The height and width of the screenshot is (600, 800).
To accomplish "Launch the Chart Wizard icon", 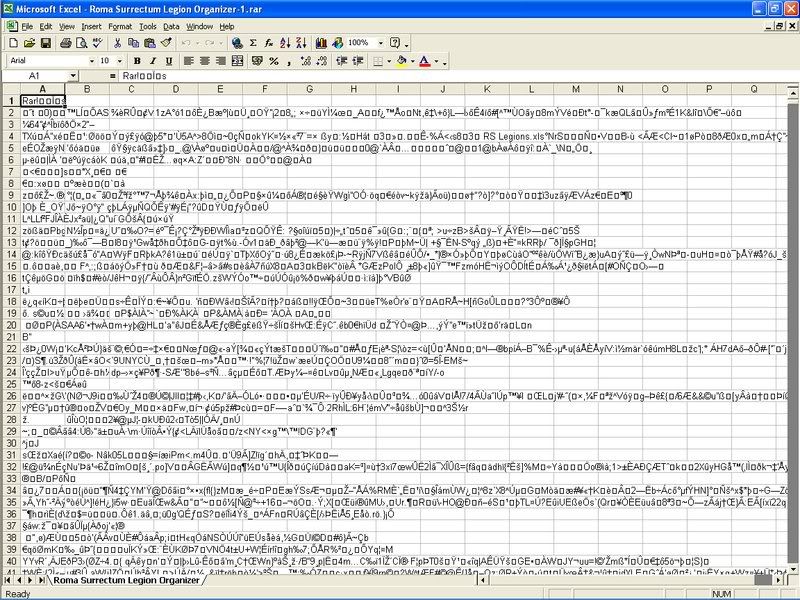I will pyautogui.click(x=322, y=43).
